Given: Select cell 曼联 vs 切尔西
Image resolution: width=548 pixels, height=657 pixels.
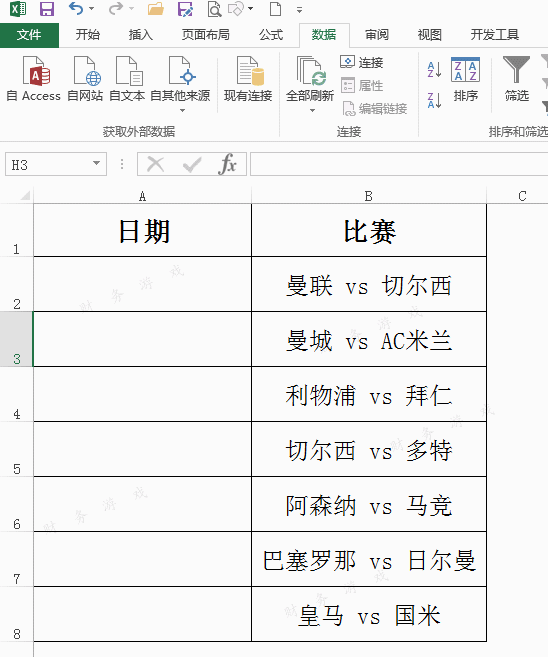Looking at the screenshot, I should tap(369, 284).
